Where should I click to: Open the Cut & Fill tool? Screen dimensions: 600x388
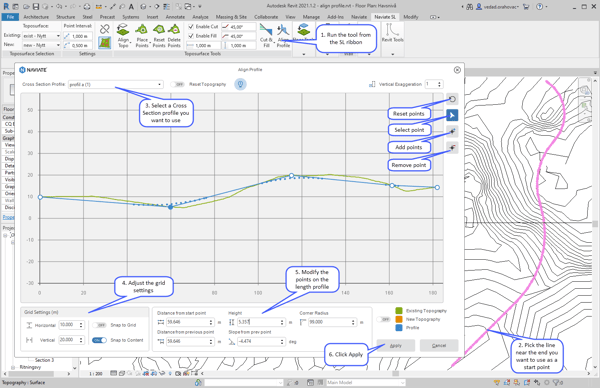266,30
